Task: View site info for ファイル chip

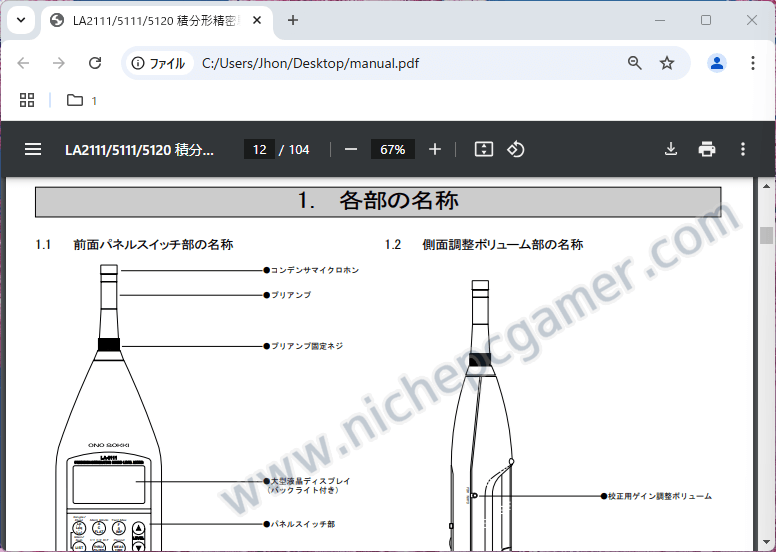Action: click(x=159, y=63)
